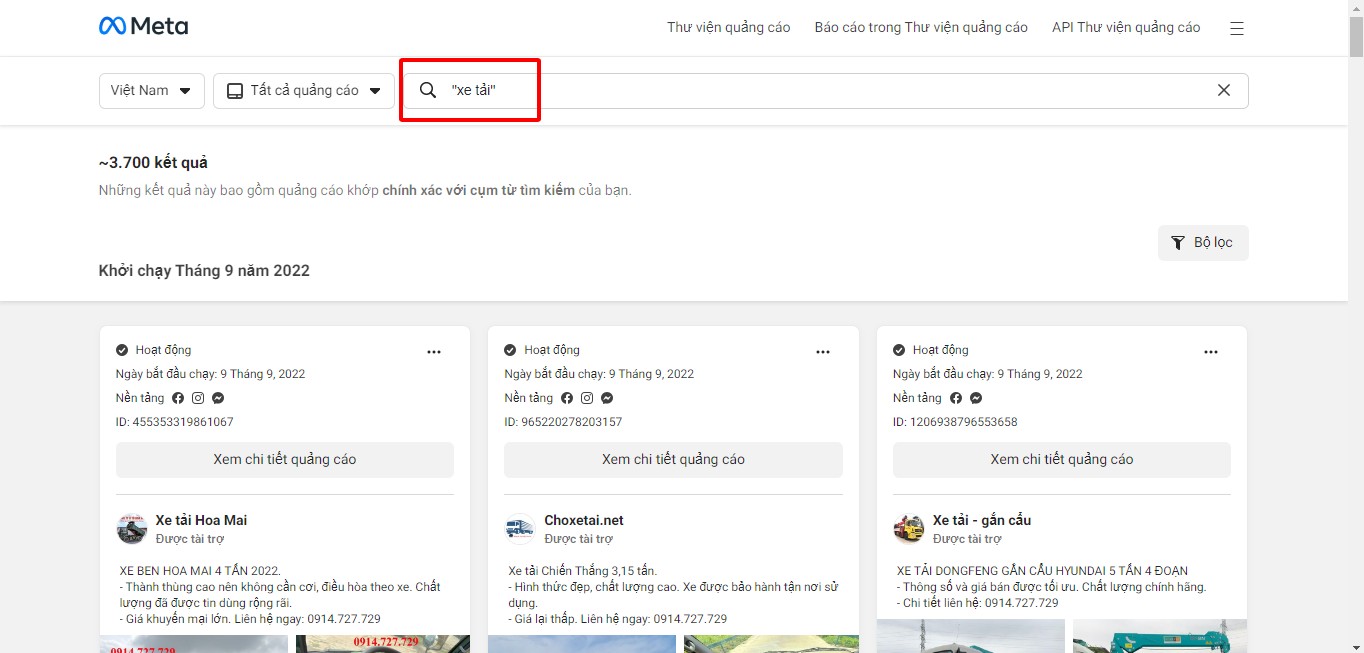Click Xe tải - gắn cẩu page avatar

[909, 528]
